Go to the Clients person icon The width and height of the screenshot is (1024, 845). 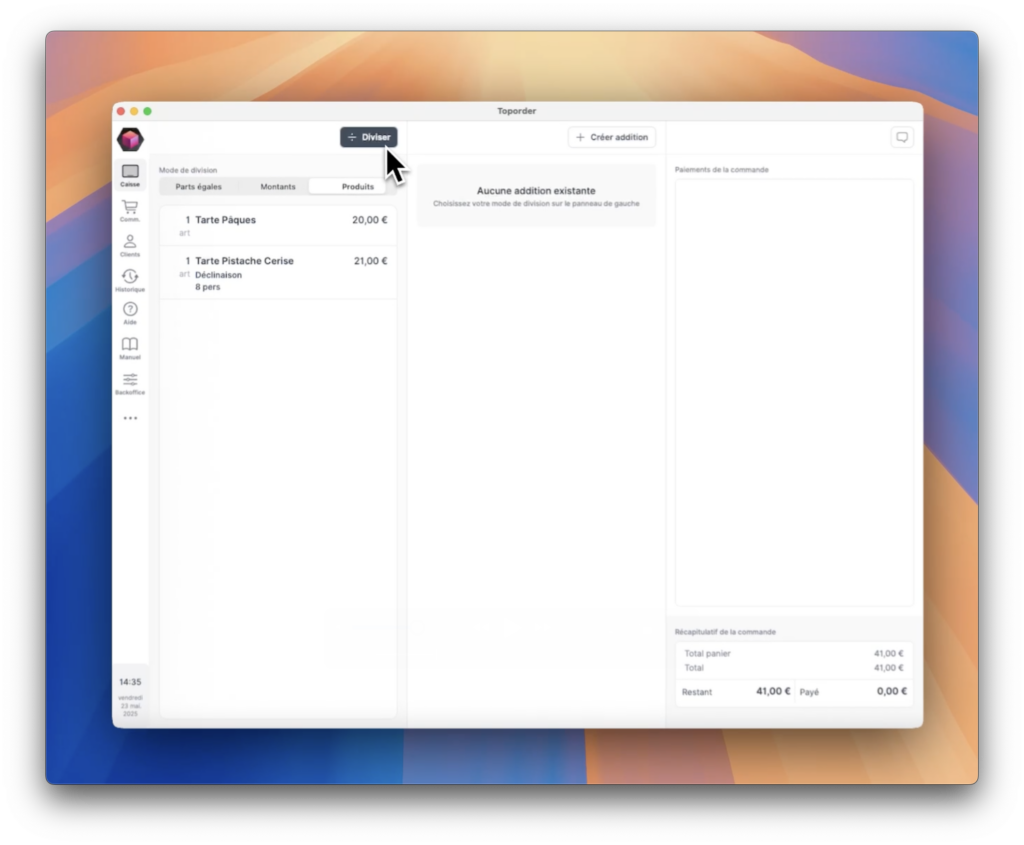(130, 242)
